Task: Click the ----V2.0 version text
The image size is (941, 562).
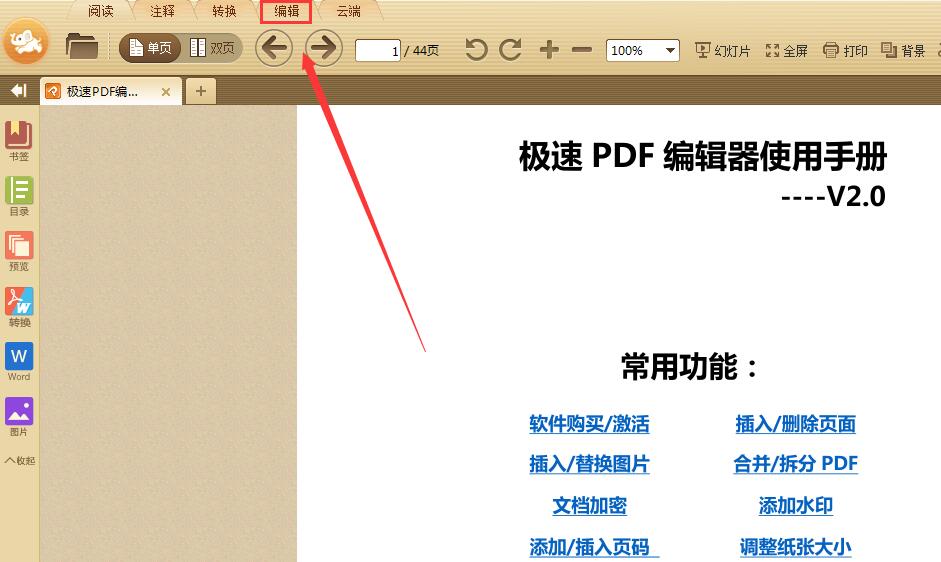Action: (x=834, y=196)
